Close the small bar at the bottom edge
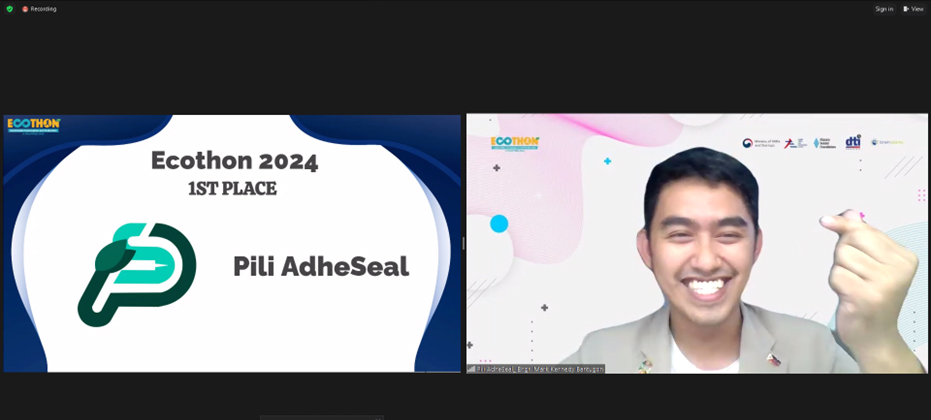Image resolution: width=931 pixels, height=420 pixels. [378, 418]
